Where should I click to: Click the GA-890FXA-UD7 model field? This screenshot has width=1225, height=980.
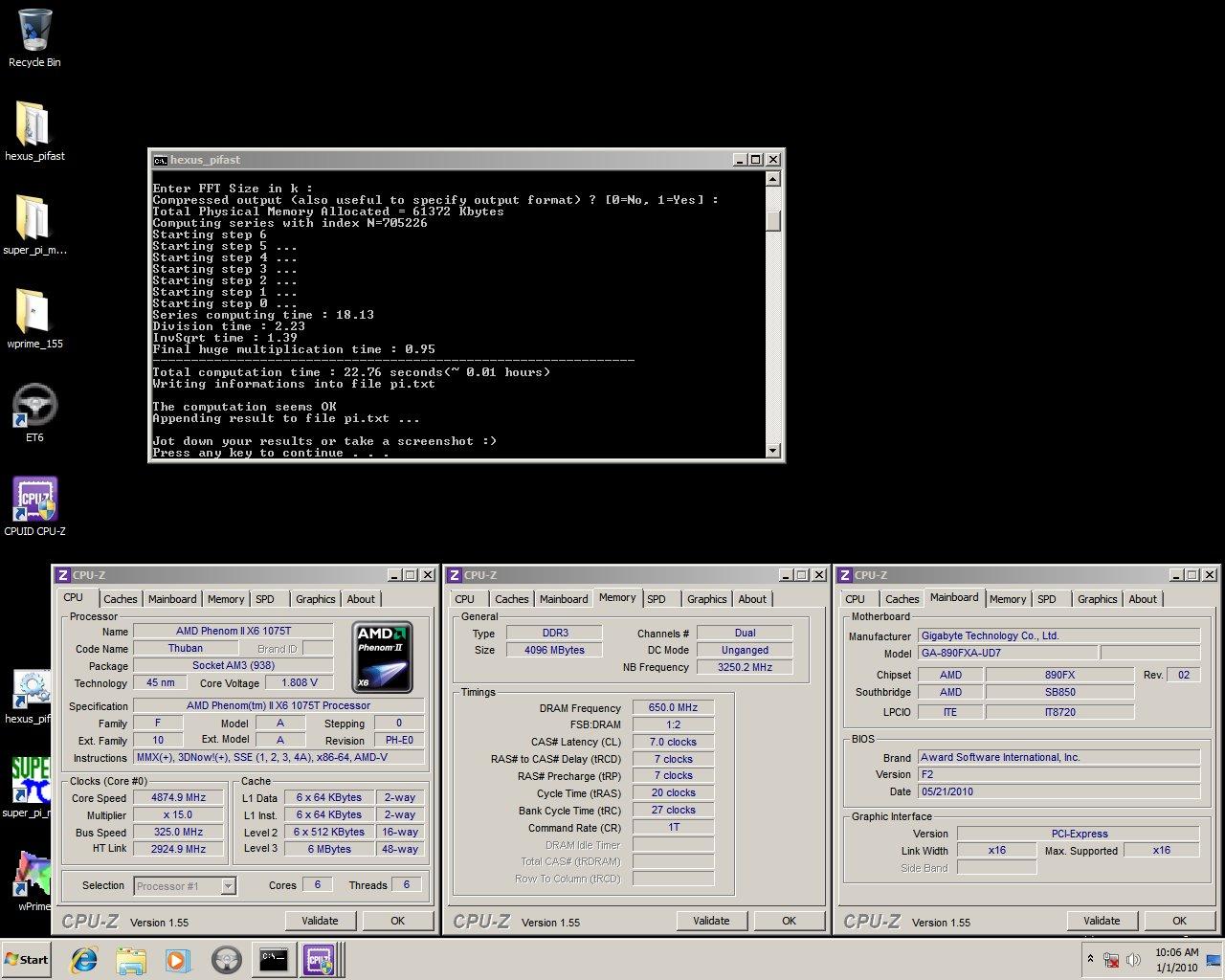tap(1008, 653)
